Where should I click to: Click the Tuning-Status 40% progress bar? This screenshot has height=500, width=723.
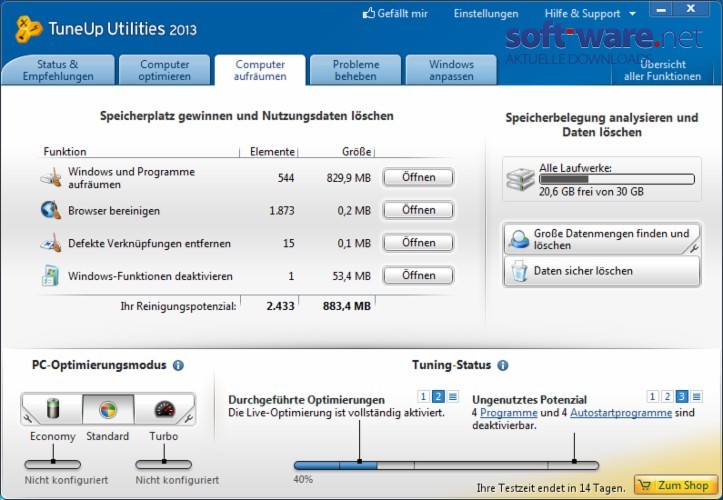pos(446,465)
